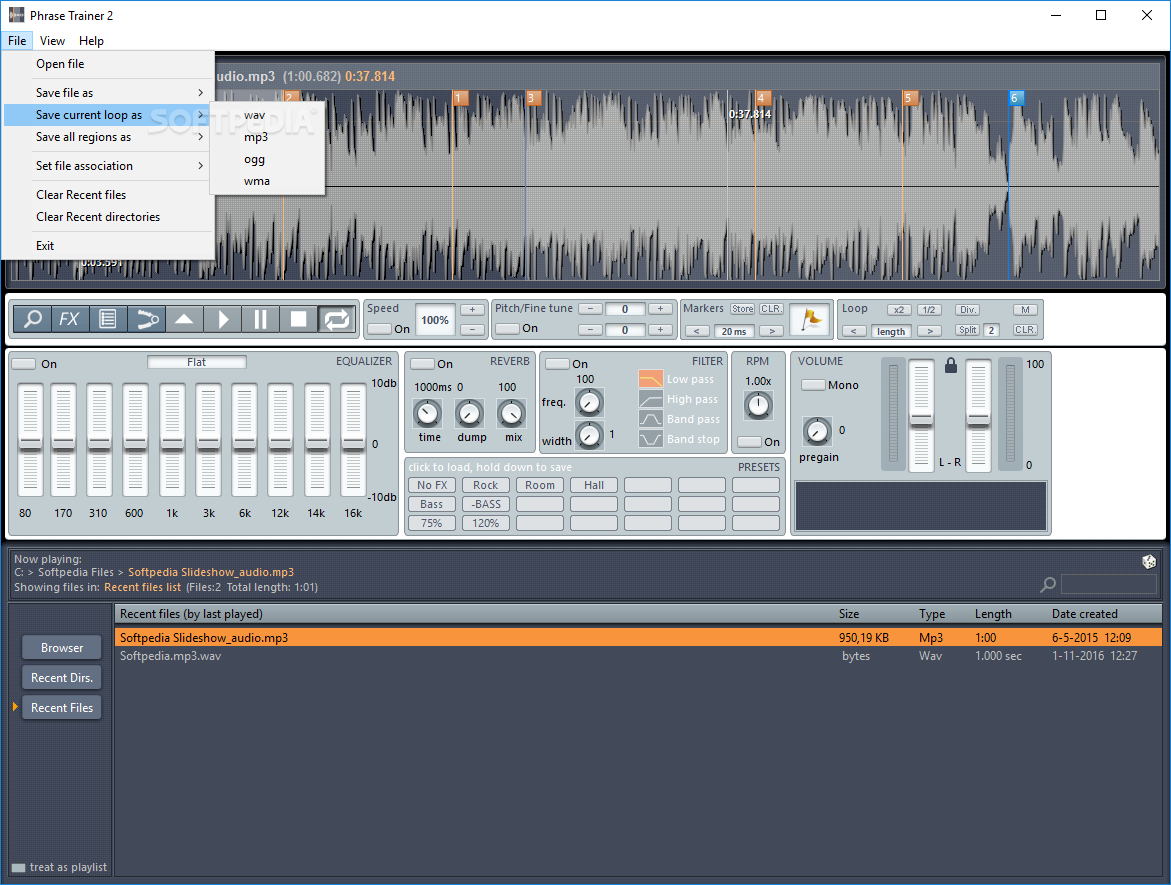Decrease speed with the minus button

point(472,329)
